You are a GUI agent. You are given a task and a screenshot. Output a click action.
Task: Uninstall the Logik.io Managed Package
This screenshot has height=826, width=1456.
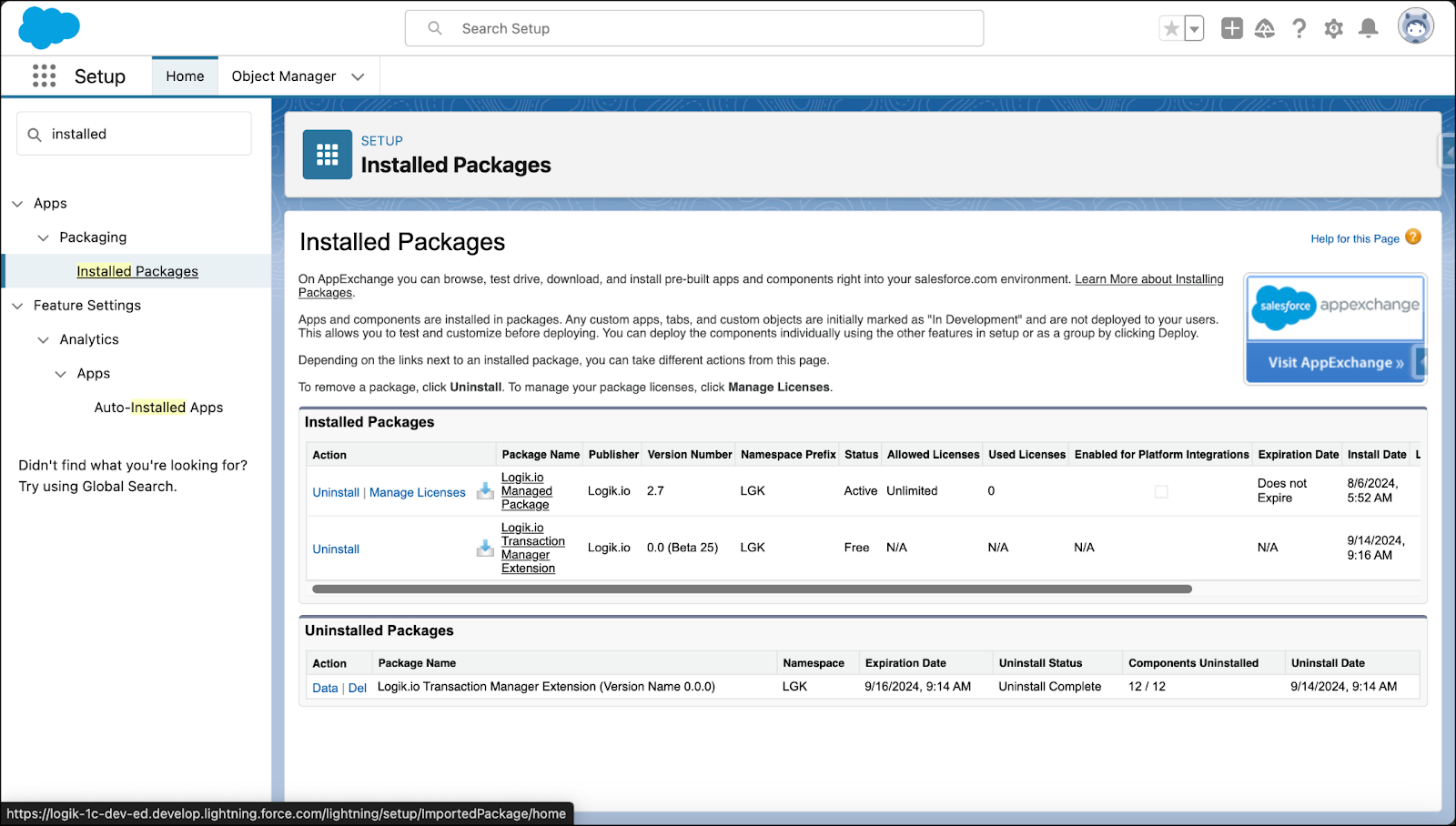[x=336, y=492]
